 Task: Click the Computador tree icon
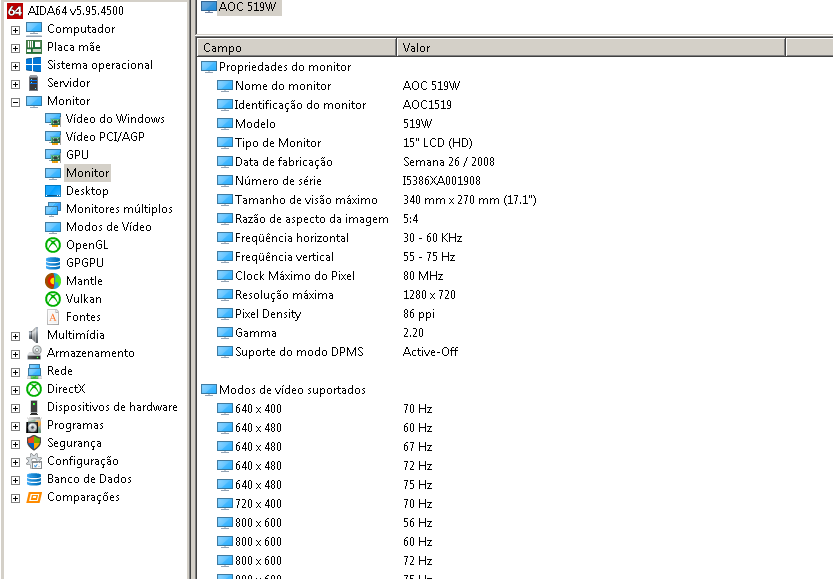tap(34, 29)
